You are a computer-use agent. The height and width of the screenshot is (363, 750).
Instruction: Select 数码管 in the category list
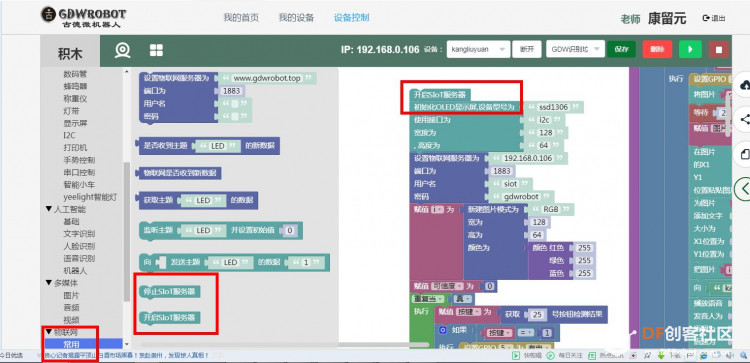pos(75,74)
